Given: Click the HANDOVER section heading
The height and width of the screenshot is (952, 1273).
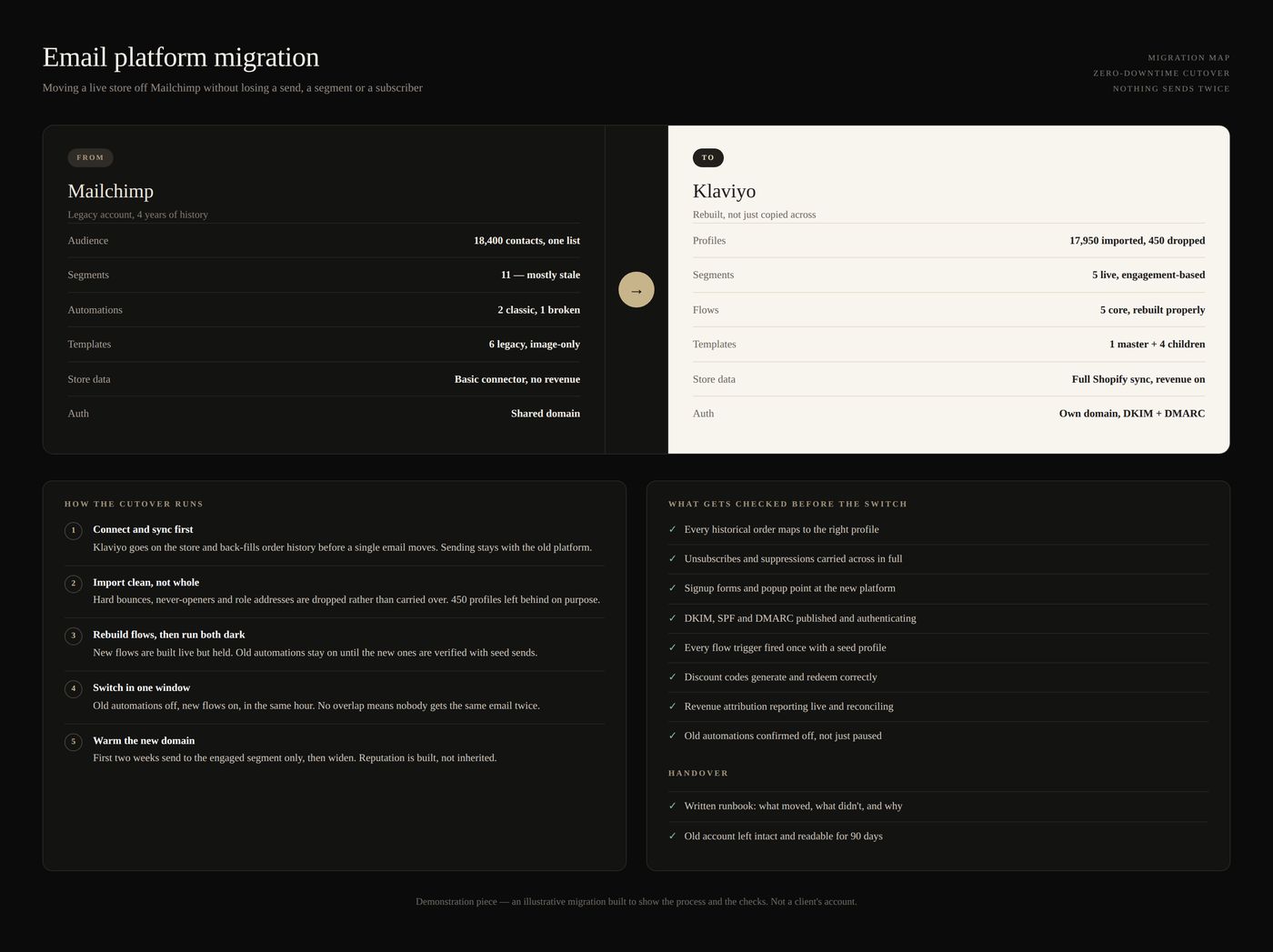Looking at the screenshot, I should (x=698, y=773).
